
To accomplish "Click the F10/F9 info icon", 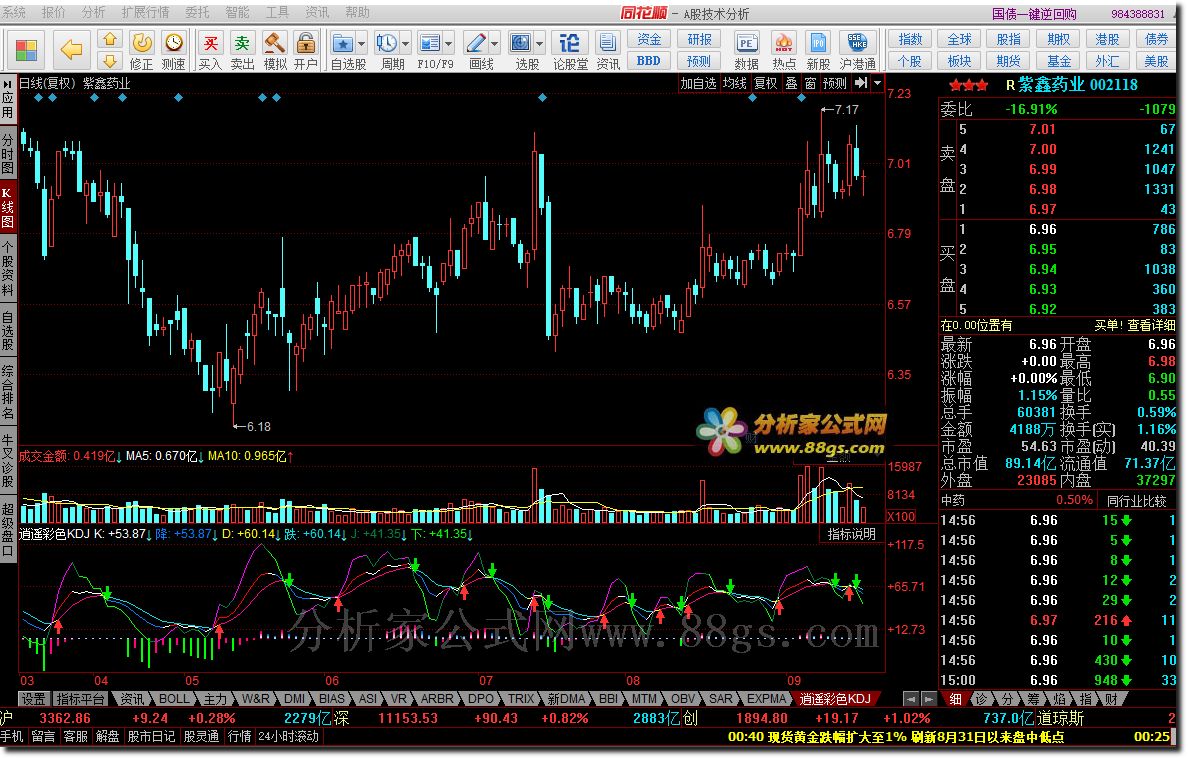I will pos(430,43).
